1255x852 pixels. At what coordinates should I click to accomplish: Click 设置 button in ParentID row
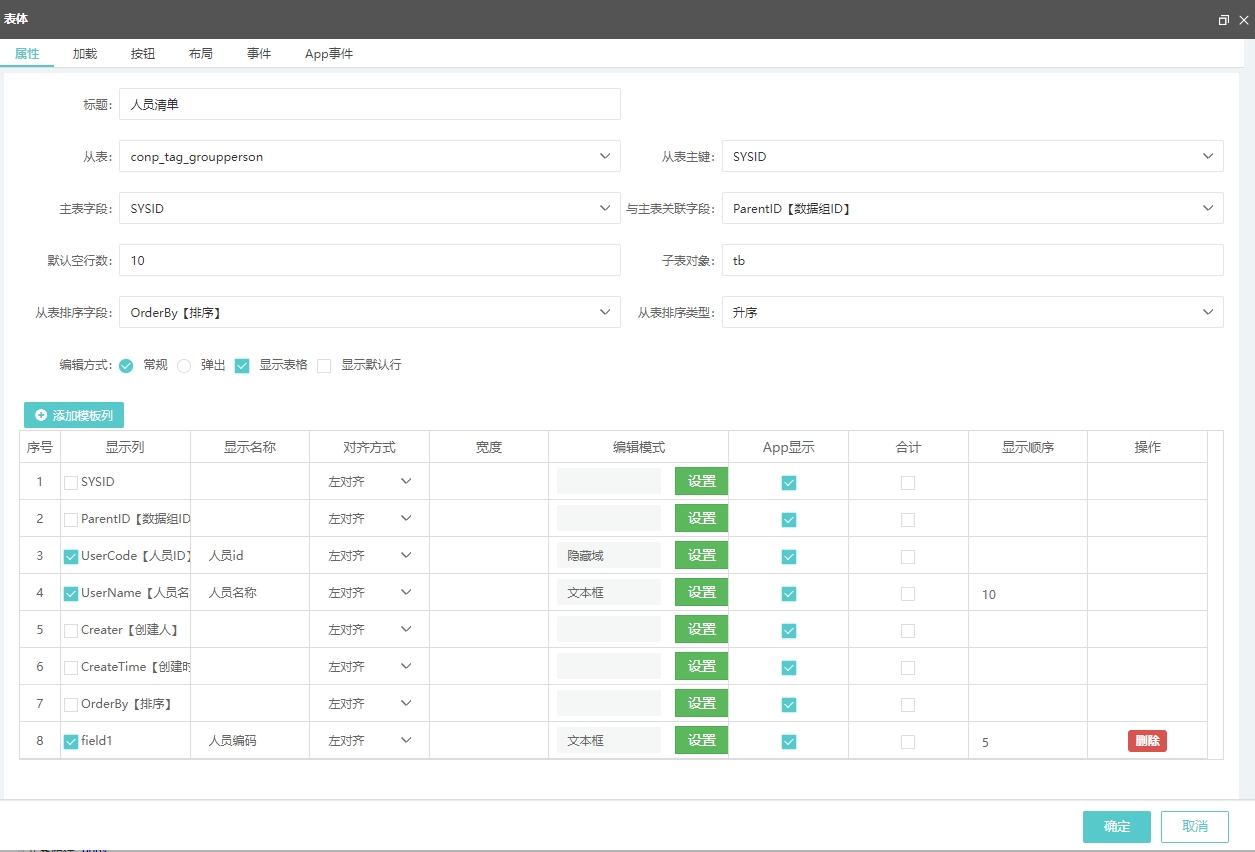click(701, 518)
